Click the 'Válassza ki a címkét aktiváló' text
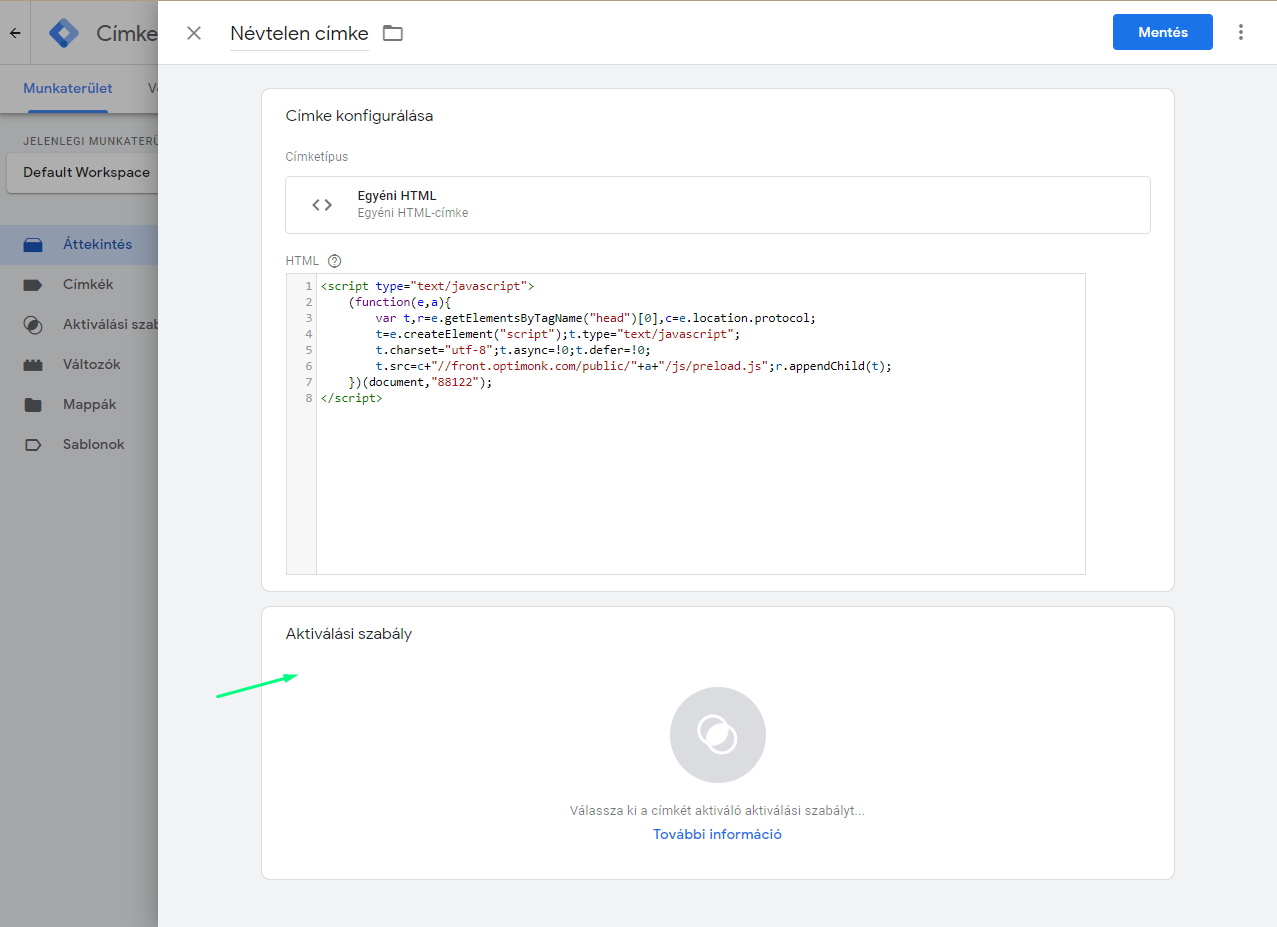Image resolution: width=1277 pixels, height=927 pixels. (718, 810)
